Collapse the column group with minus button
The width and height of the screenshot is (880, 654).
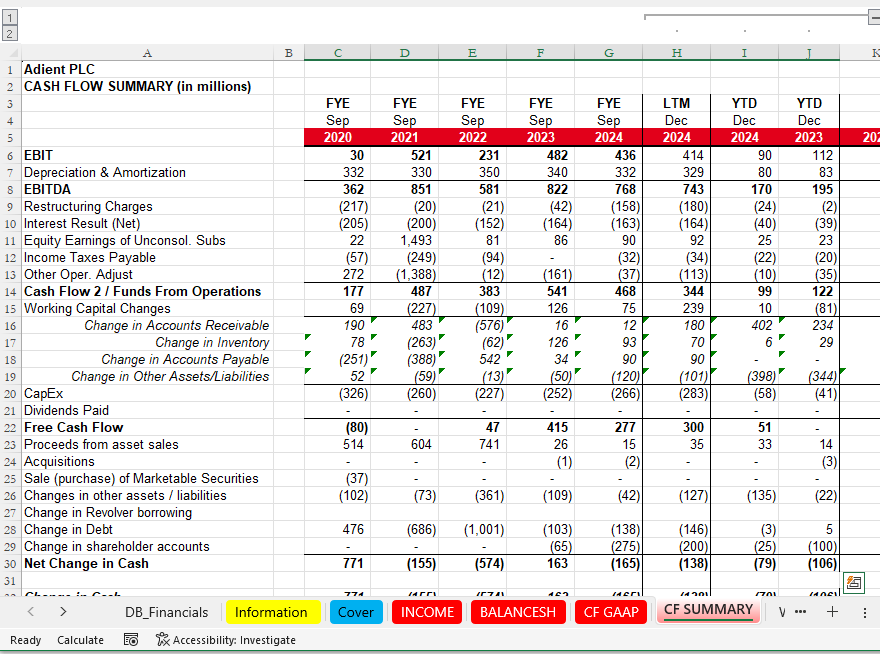pyautogui.click(x=874, y=18)
